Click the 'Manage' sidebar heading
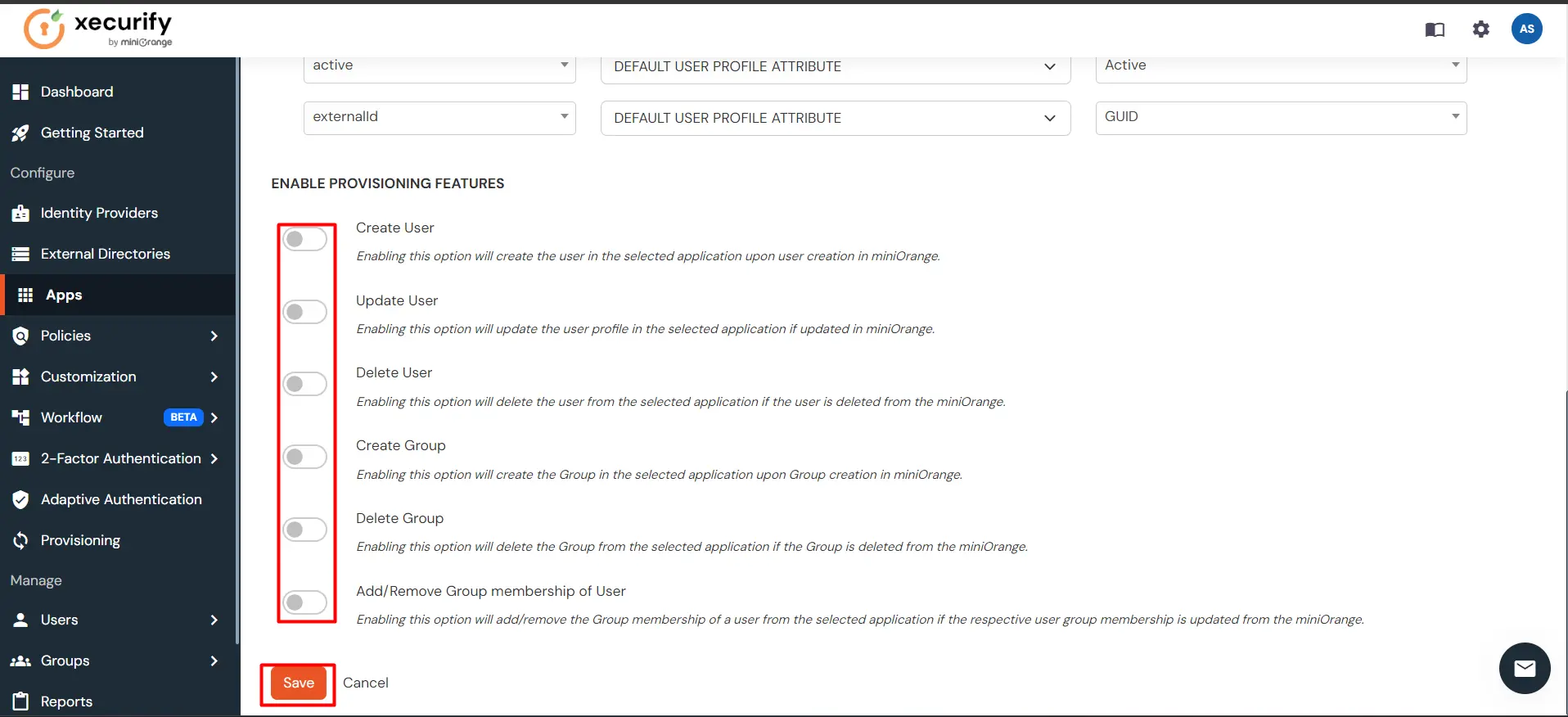Image resolution: width=1568 pixels, height=717 pixels. click(x=36, y=580)
